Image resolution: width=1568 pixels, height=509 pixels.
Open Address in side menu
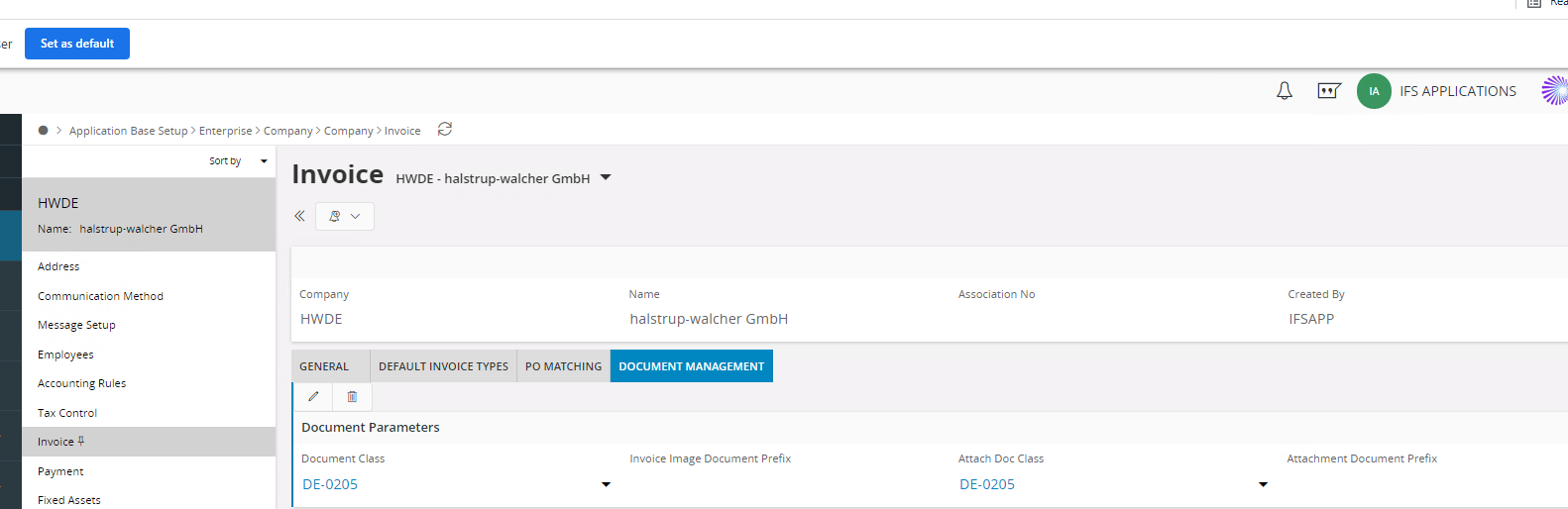pos(58,266)
